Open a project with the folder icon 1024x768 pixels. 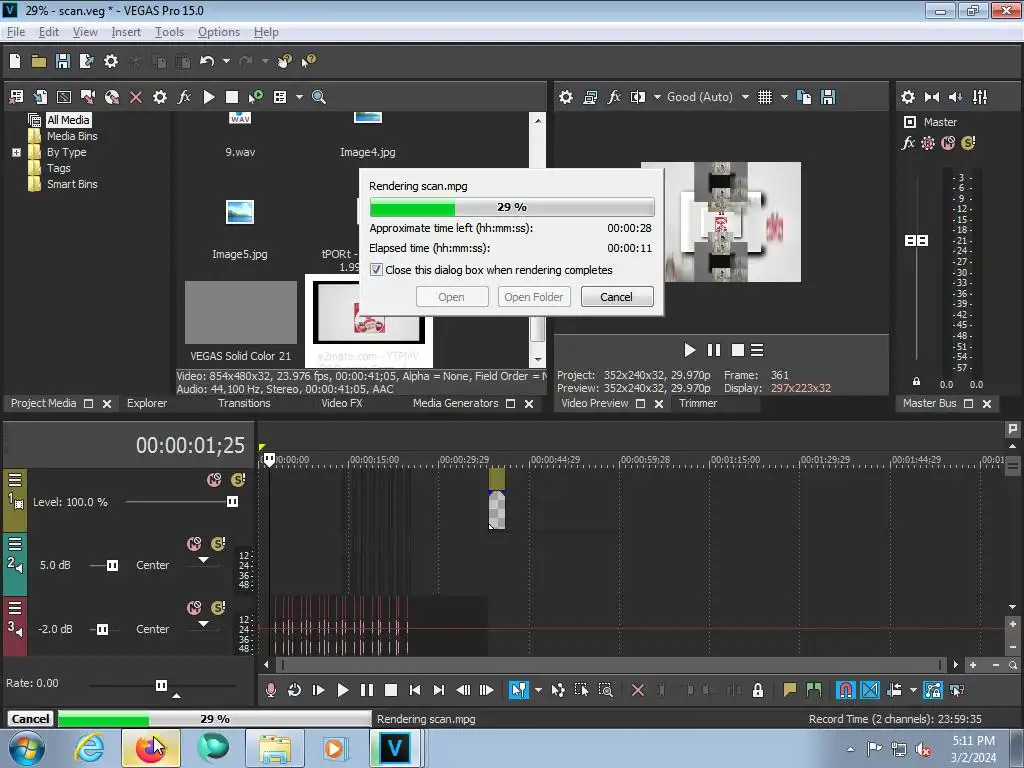coord(39,61)
